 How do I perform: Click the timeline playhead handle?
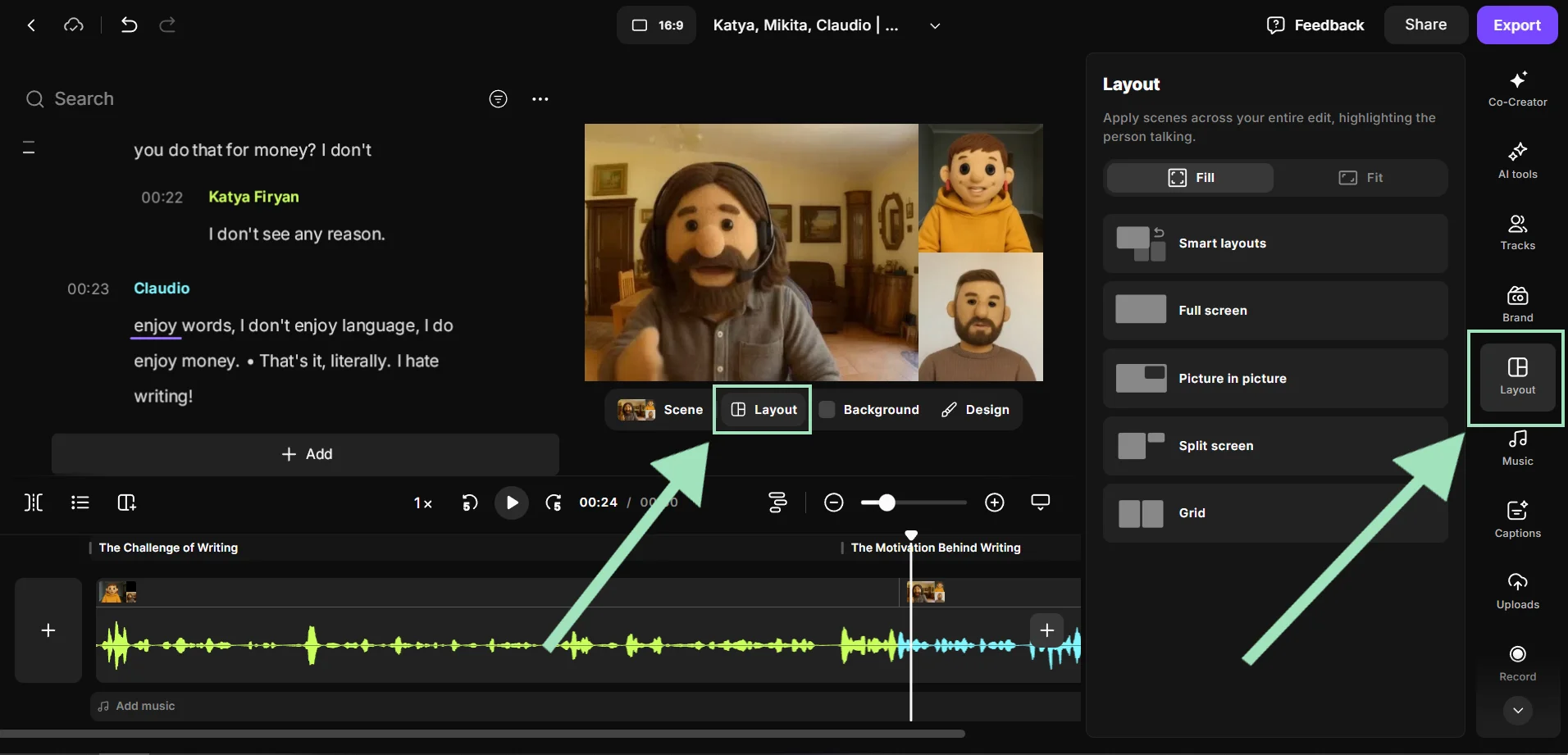911,535
